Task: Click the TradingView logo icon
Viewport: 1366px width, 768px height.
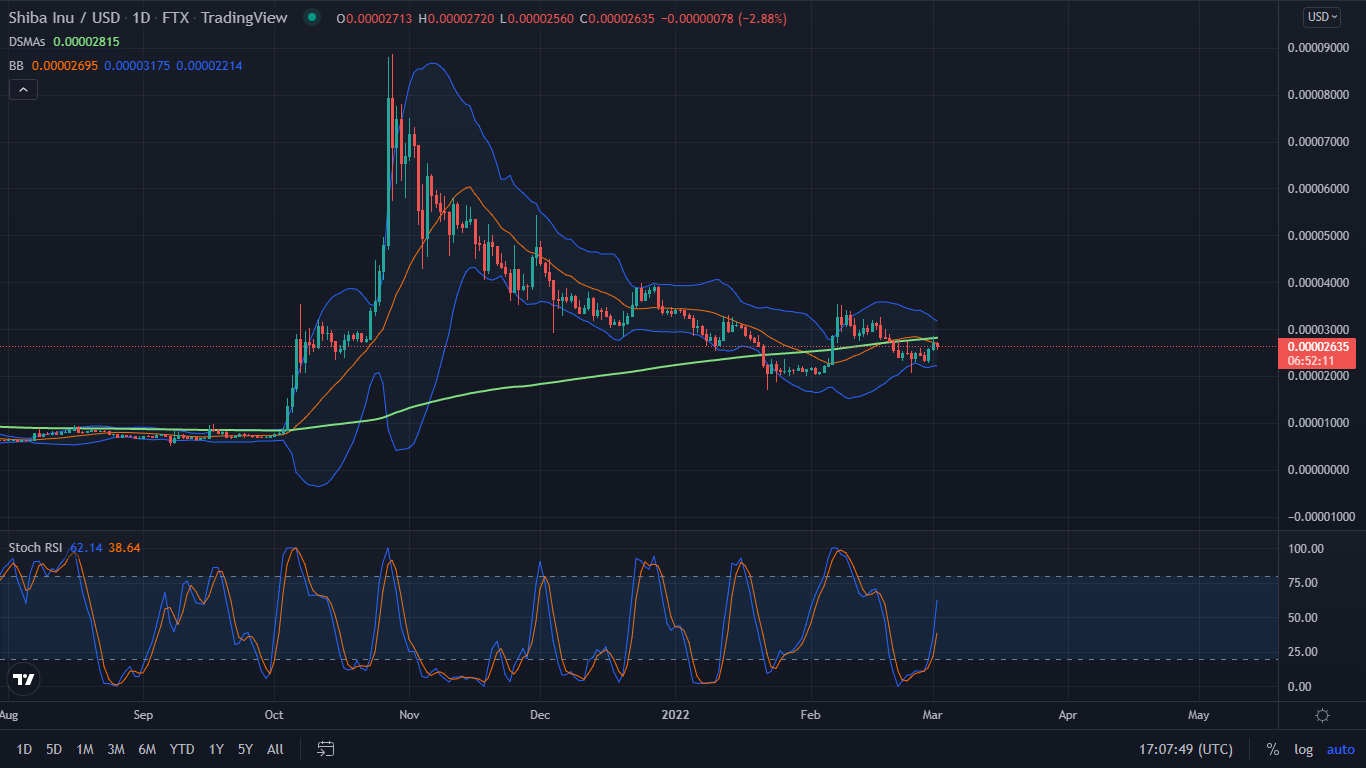Action: (22, 680)
